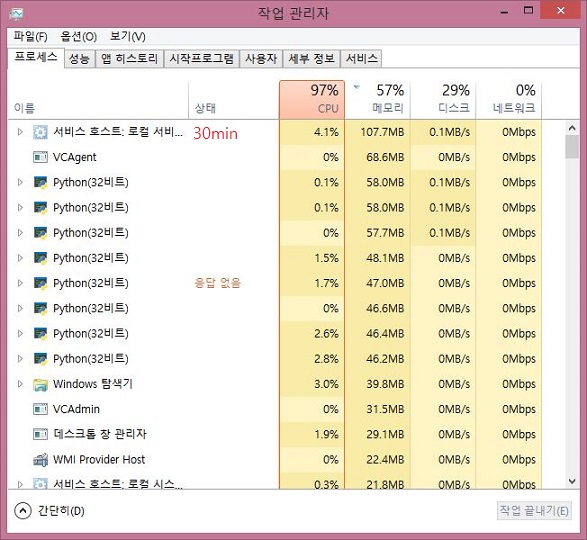587x540 pixels.
Task: Select the 프로세스 tab
Action: (x=36, y=58)
